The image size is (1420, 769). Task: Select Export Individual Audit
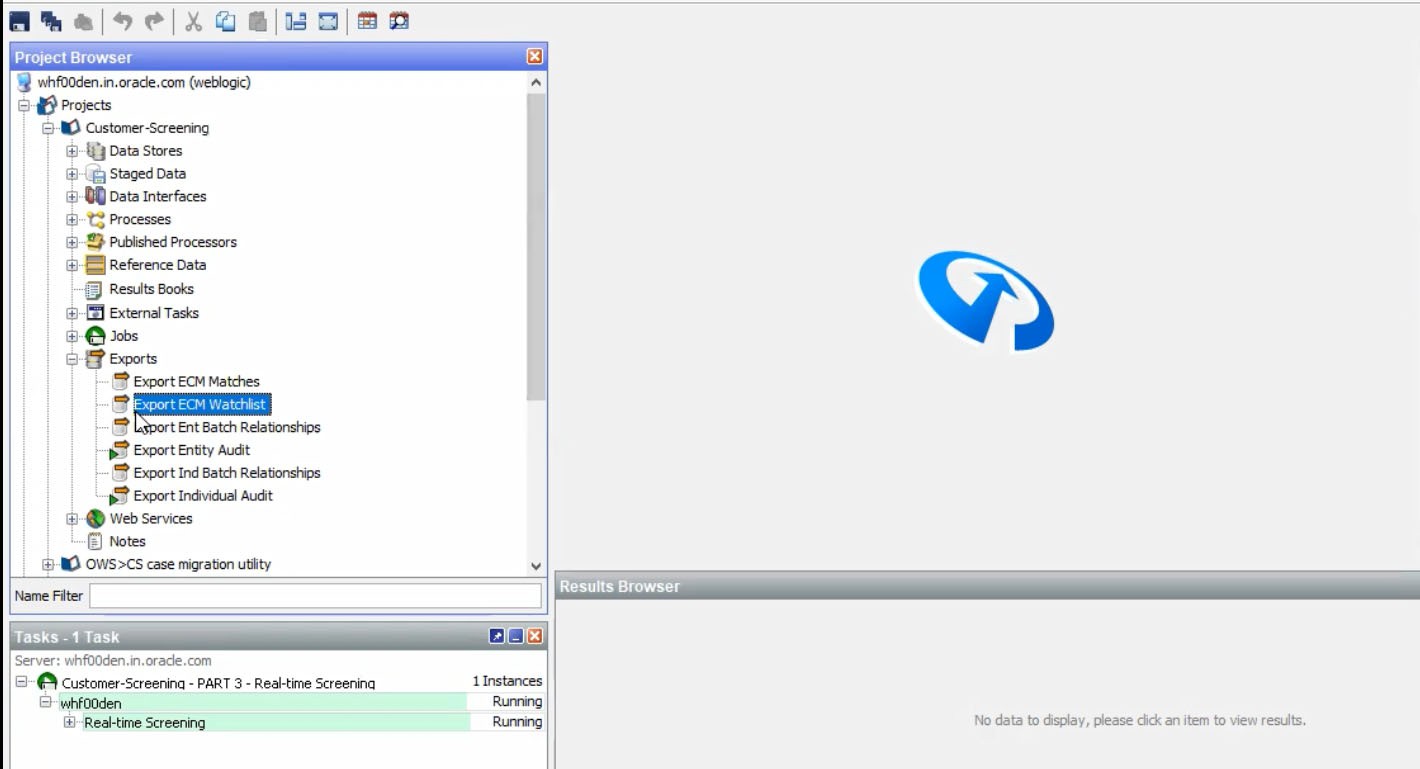point(203,496)
